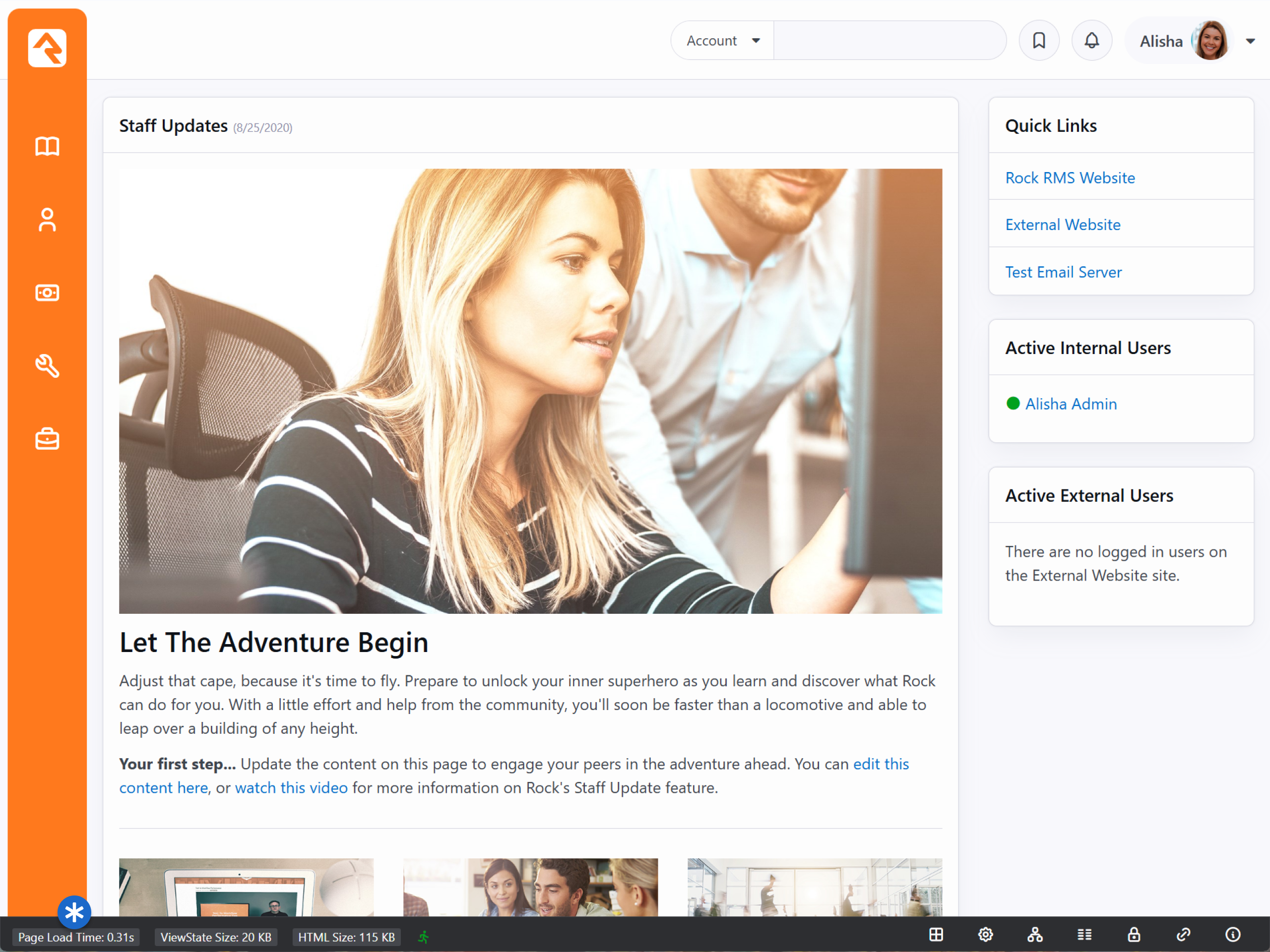
Task: Expand the Alisha user menu arrow
Action: pos(1250,41)
